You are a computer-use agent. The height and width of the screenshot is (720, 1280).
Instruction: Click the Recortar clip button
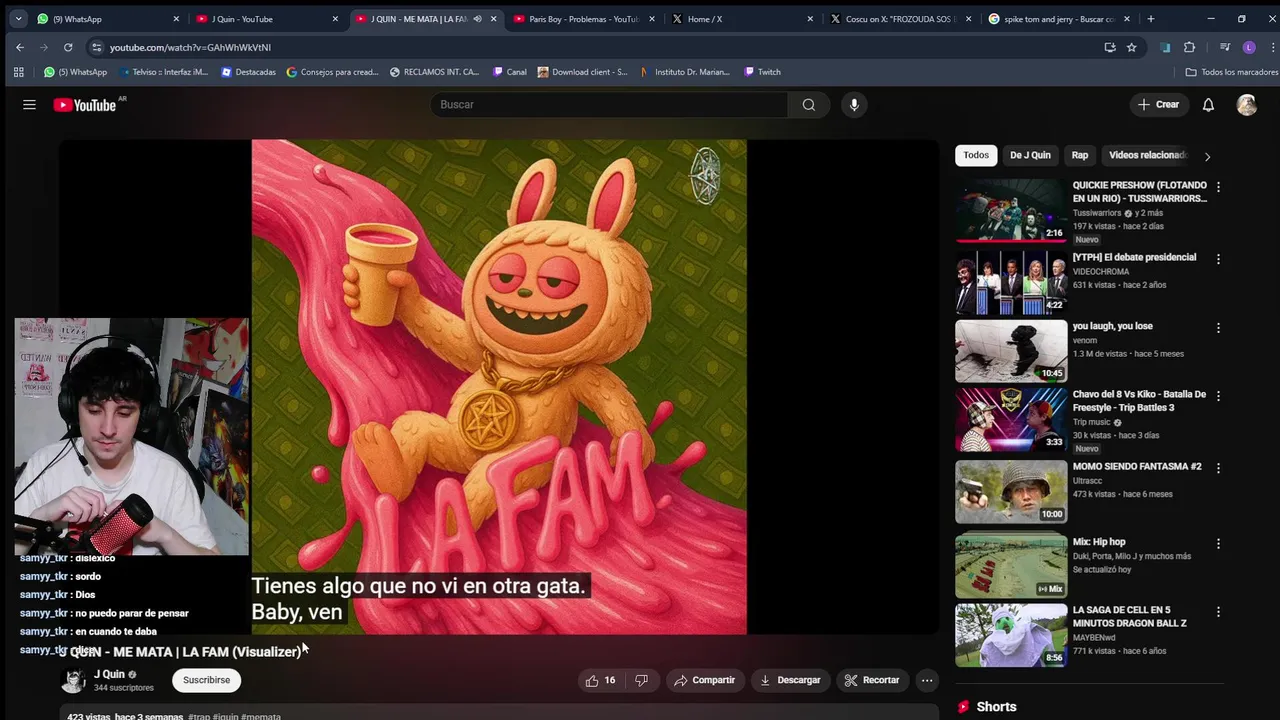pos(871,680)
